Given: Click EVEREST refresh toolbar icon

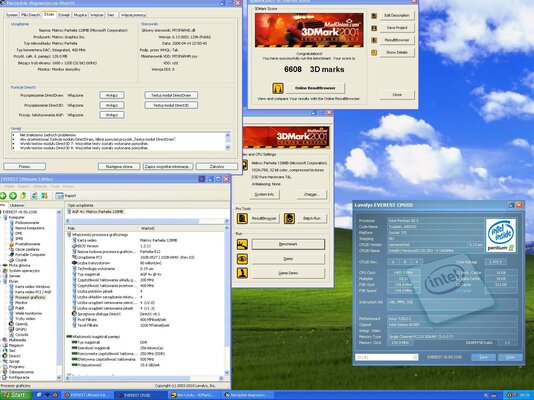Looking at the screenshot, I should 34,195.
